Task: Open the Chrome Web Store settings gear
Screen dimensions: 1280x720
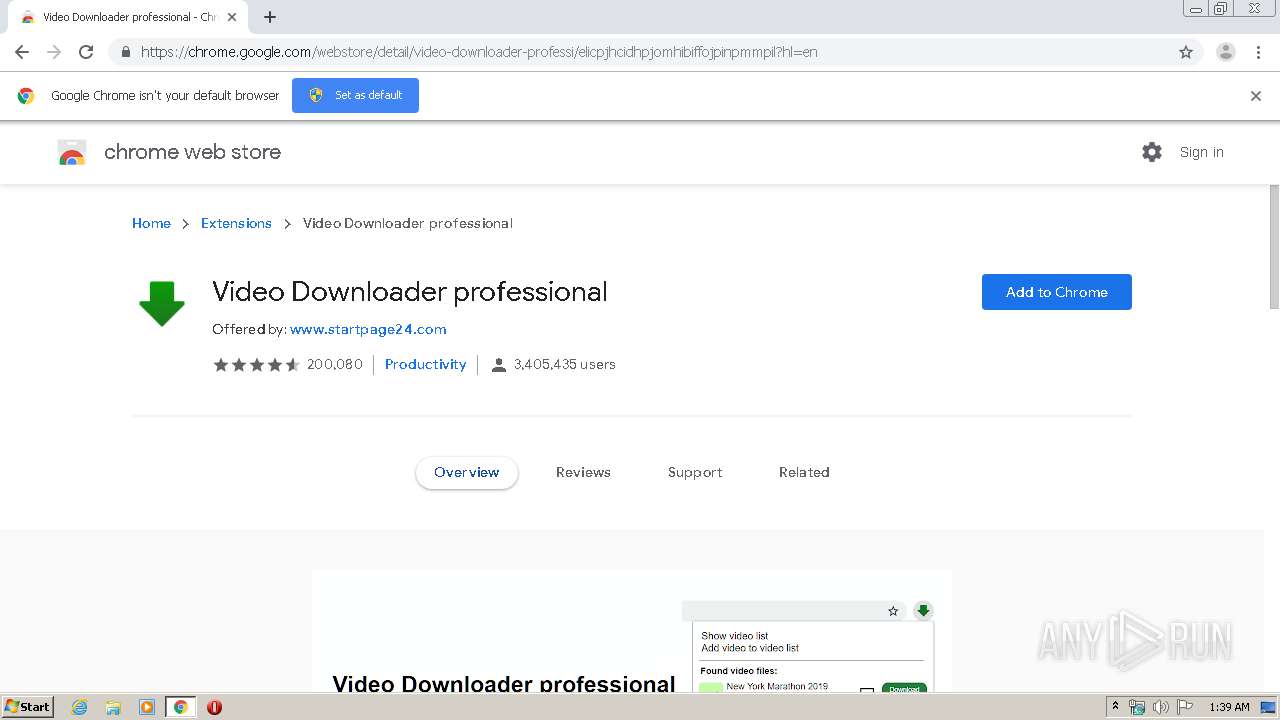Action: pos(1152,152)
